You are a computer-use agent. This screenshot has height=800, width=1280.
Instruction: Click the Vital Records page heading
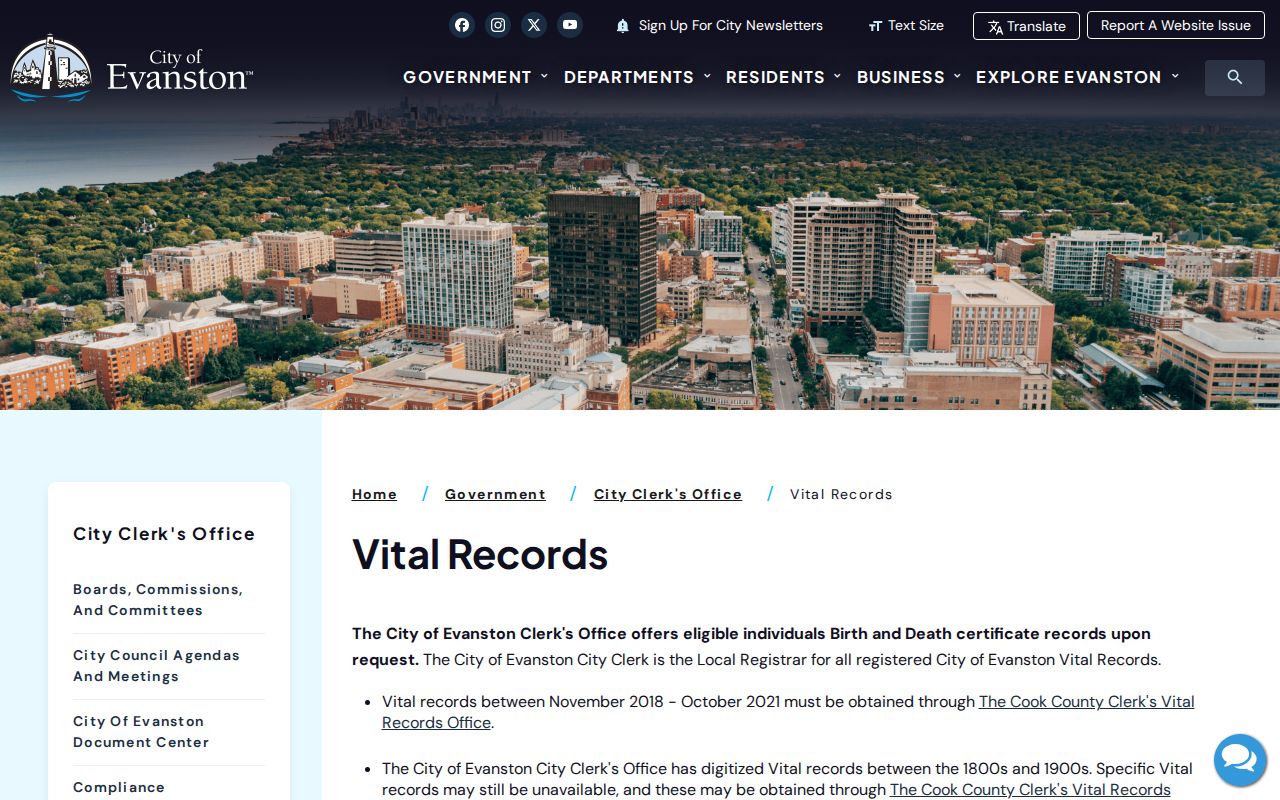point(480,554)
